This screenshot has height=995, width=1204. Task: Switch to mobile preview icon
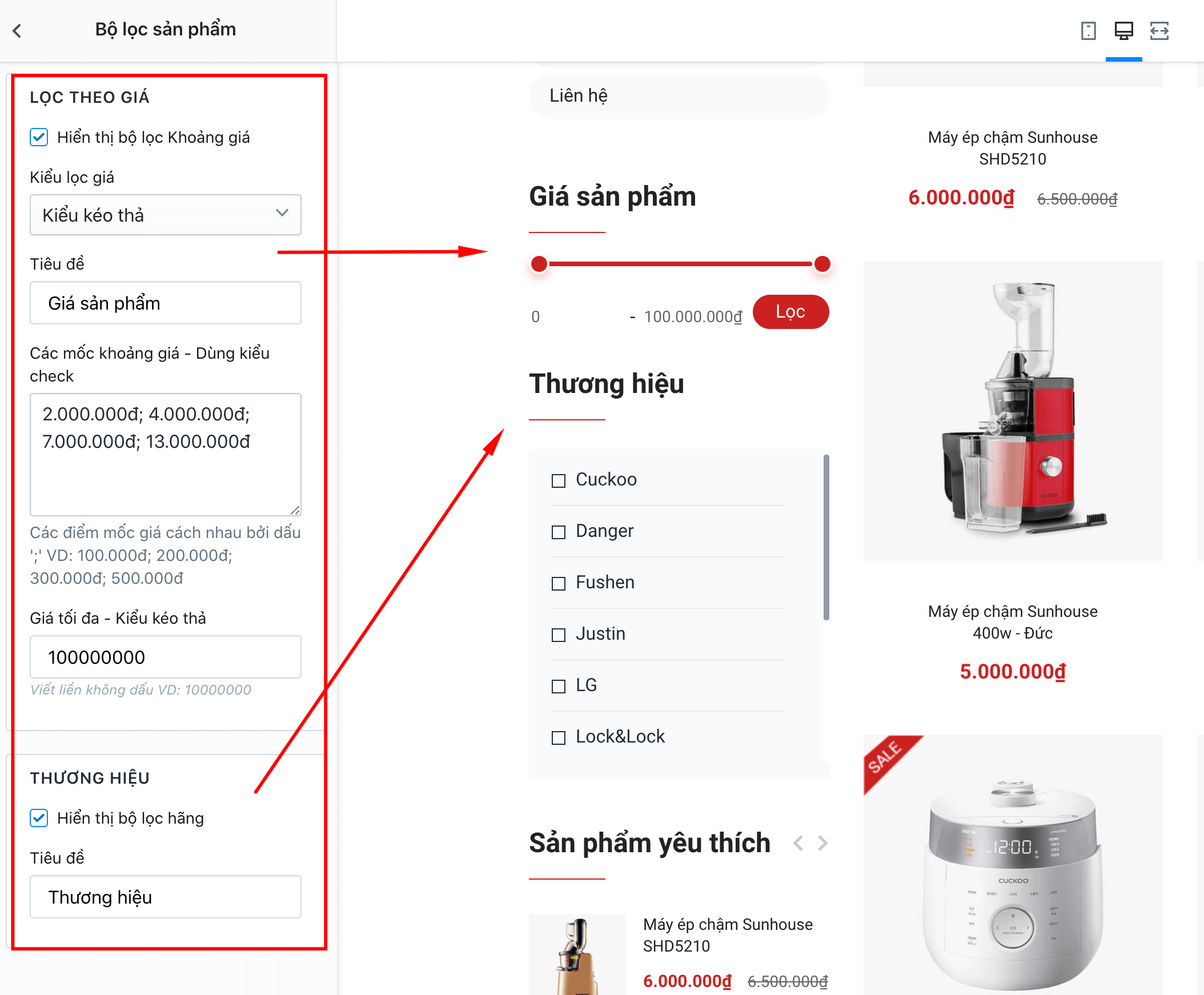pos(1088,30)
